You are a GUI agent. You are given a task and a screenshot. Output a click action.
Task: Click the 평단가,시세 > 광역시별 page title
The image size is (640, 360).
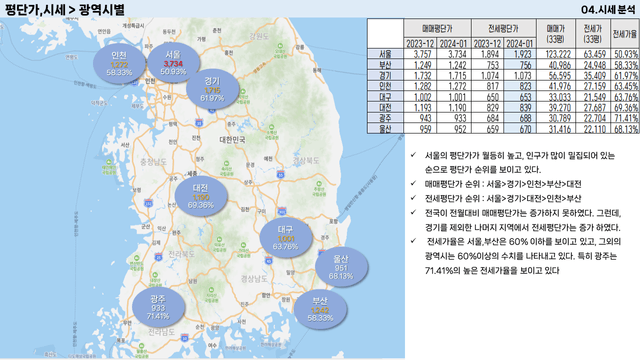tap(64, 9)
